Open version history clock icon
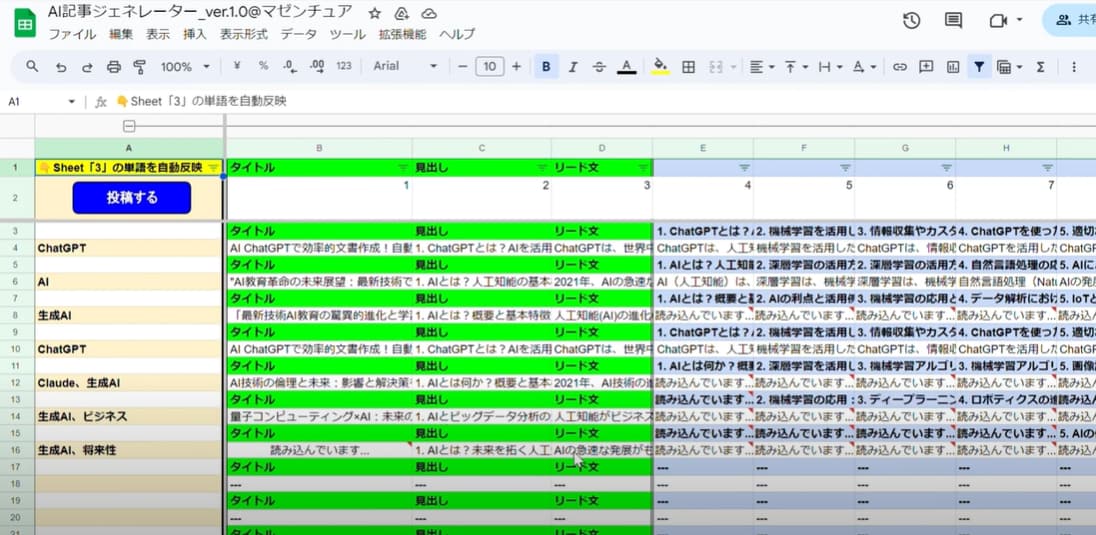1096x535 pixels. [911, 20]
